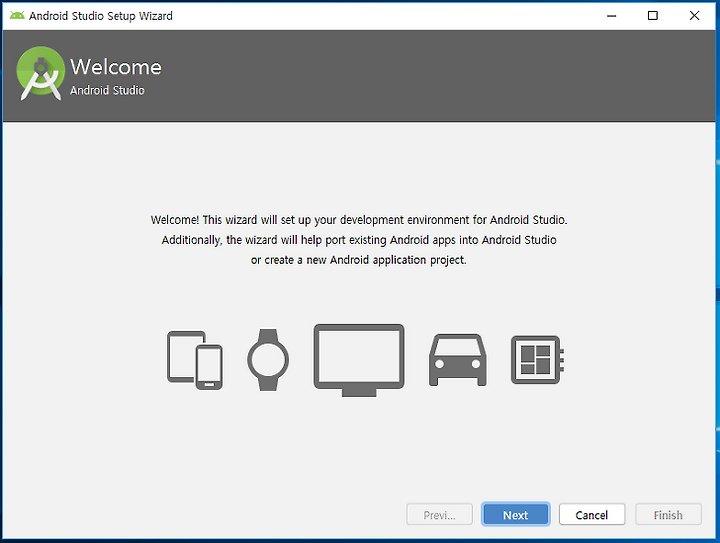Click the 'Additionally, the wizard will help' line
This screenshot has width=720, height=543.
(x=359, y=240)
